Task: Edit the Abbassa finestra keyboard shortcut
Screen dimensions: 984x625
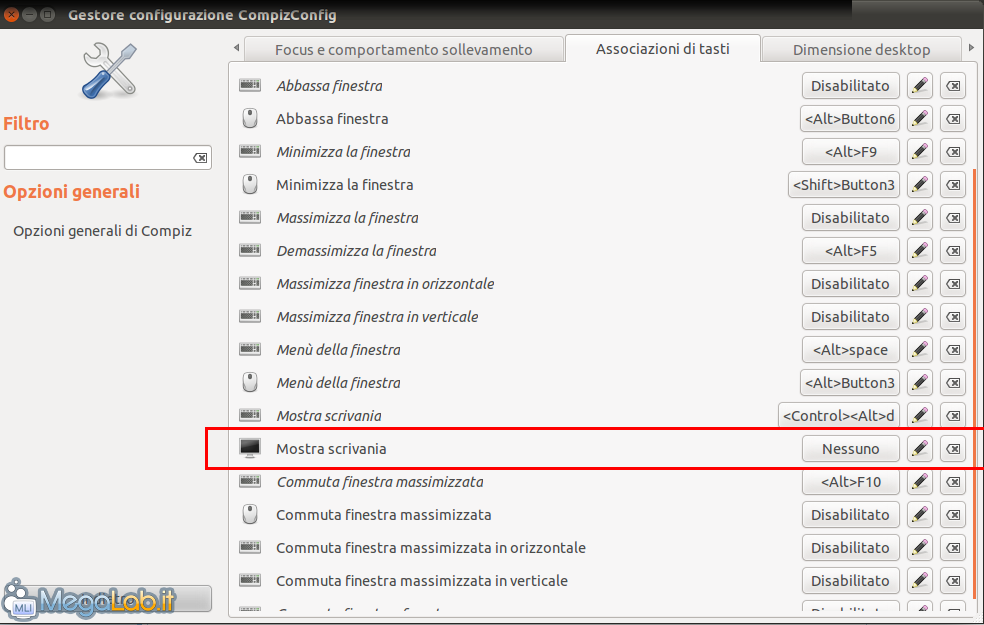Action: click(x=920, y=86)
